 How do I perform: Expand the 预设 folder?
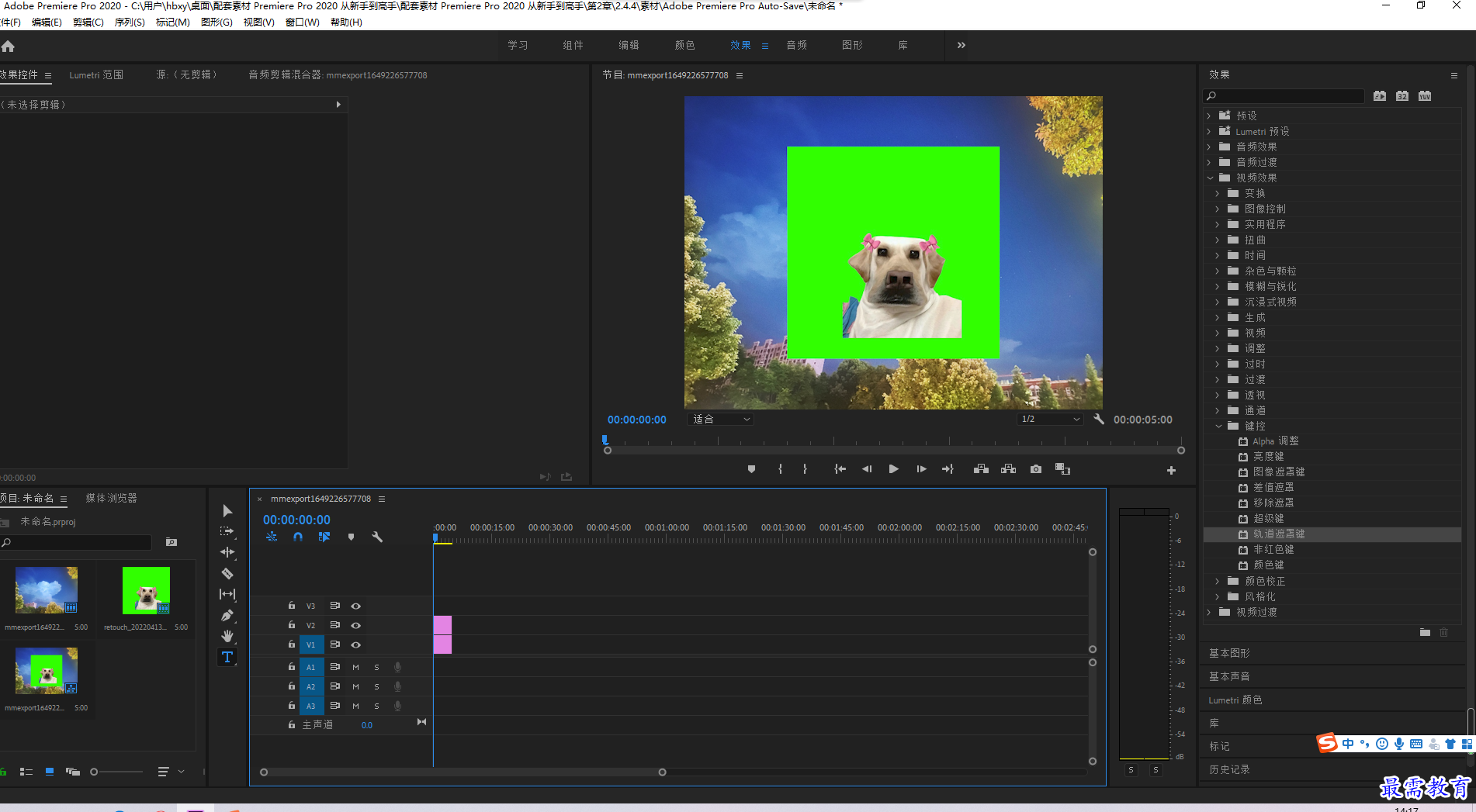pyautogui.click(x=1208, y=116)
